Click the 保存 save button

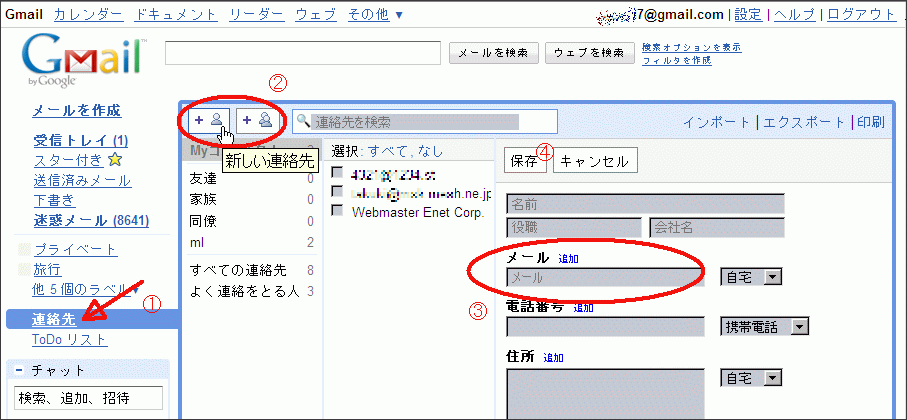coord(526,161)
